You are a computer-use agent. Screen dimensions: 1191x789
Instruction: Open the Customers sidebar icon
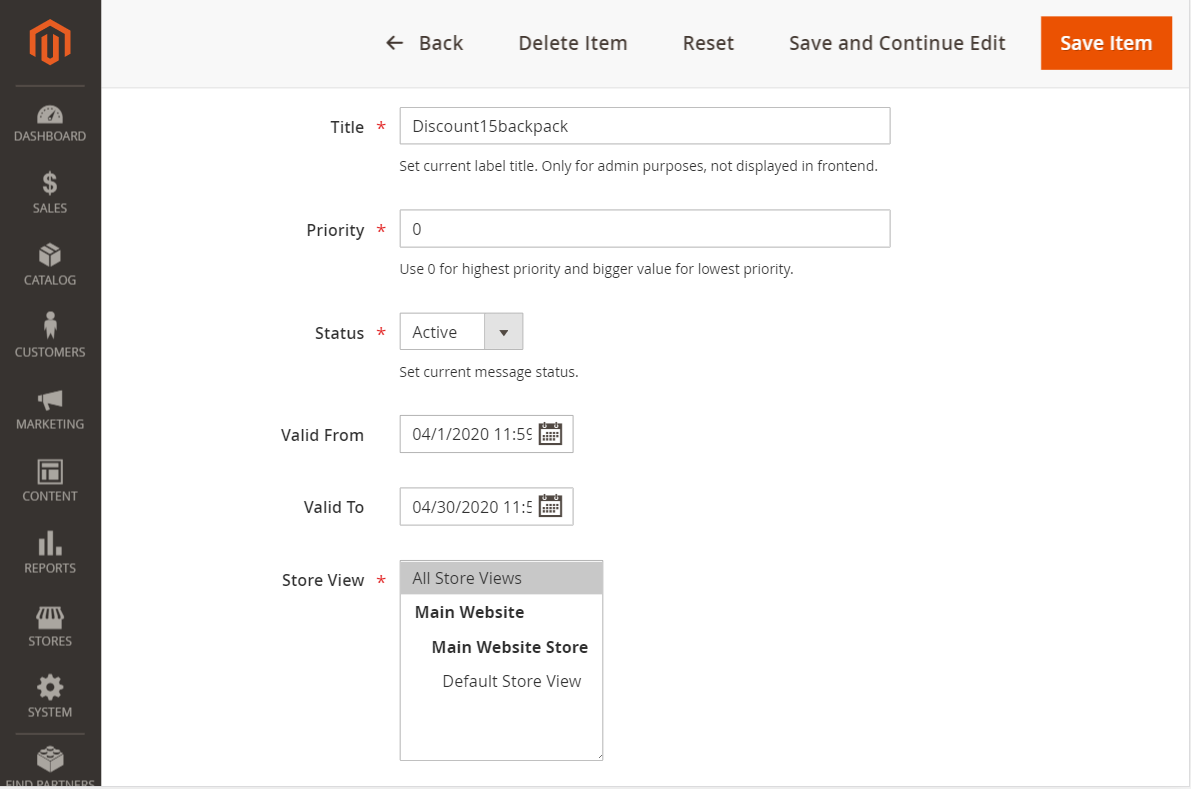click(50, 326)
